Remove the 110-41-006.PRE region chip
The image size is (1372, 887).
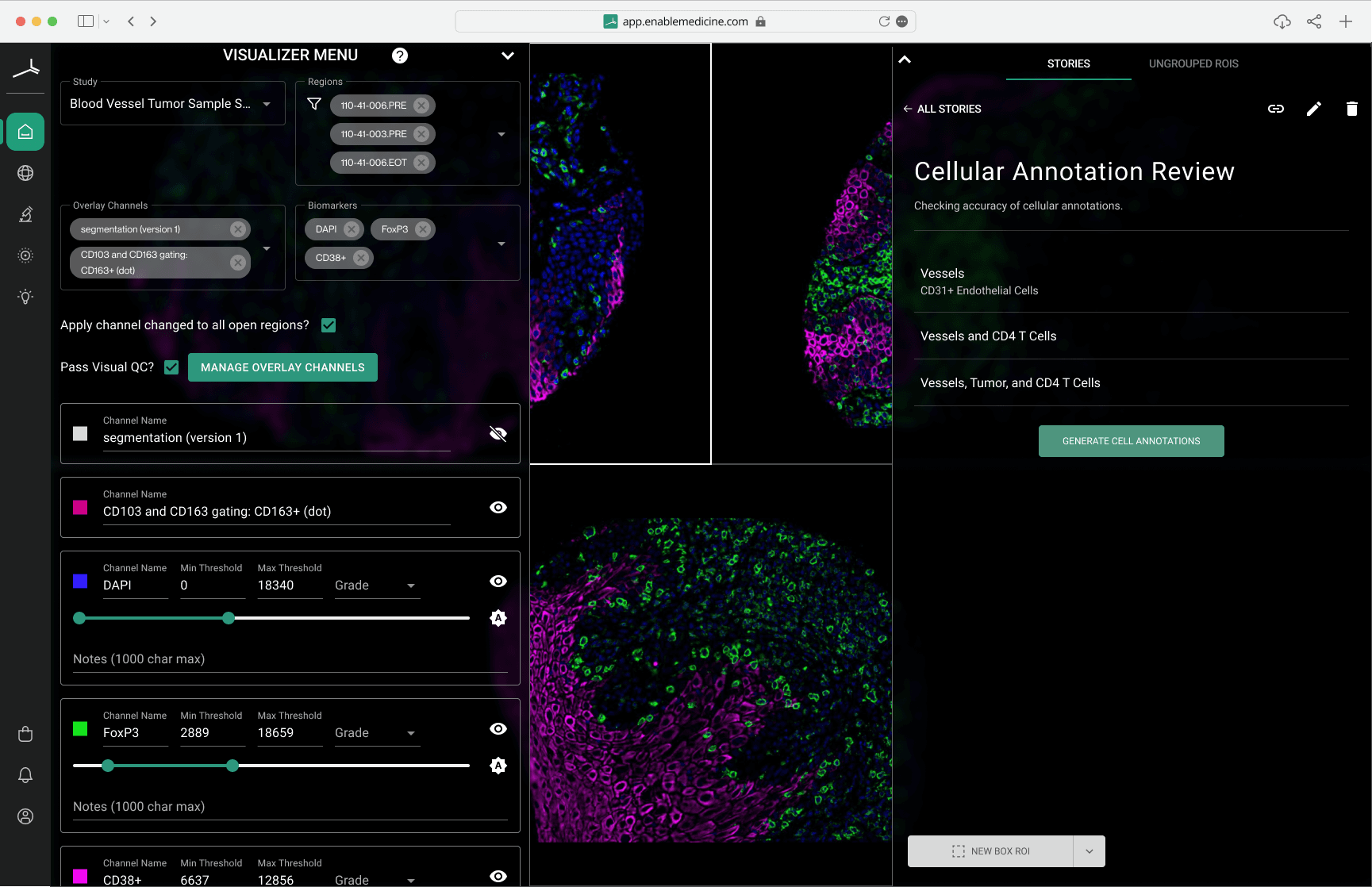422,106
